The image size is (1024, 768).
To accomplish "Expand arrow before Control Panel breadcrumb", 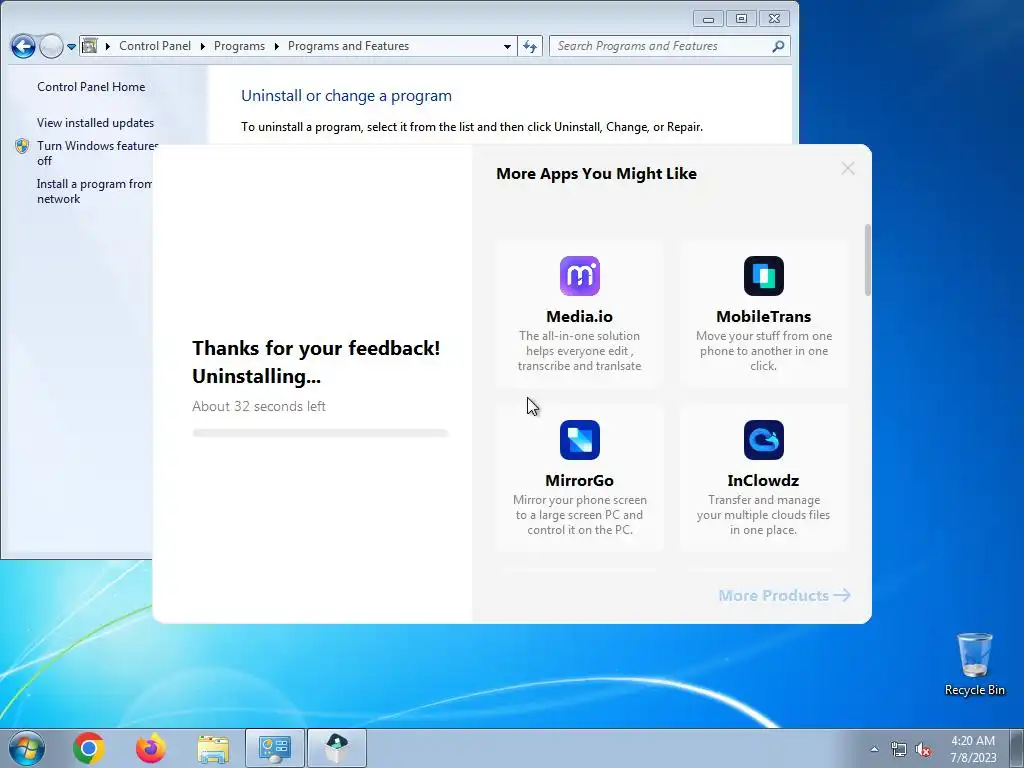I will click(x=108, y=46).
